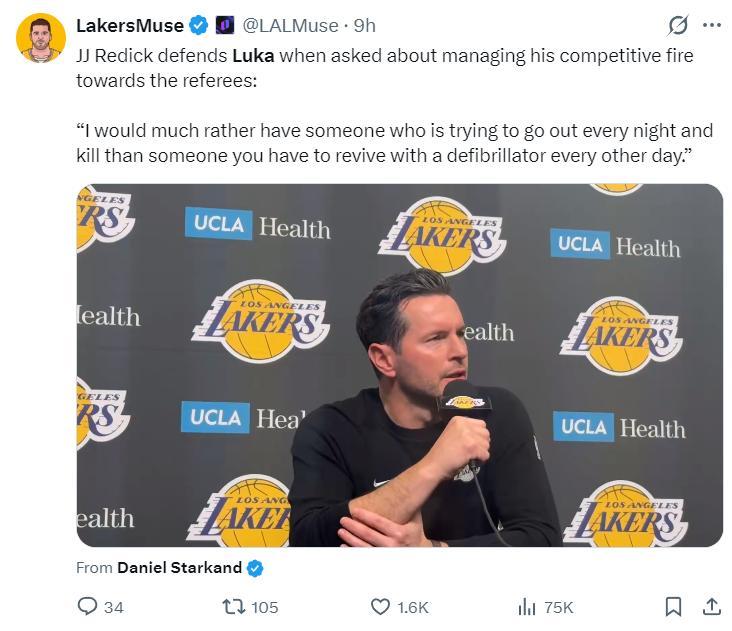The height and width of the screenshot is (631, 732).
Task: Click the Grok explain icon
Action: pyautogui.click(x=677, y=25)
